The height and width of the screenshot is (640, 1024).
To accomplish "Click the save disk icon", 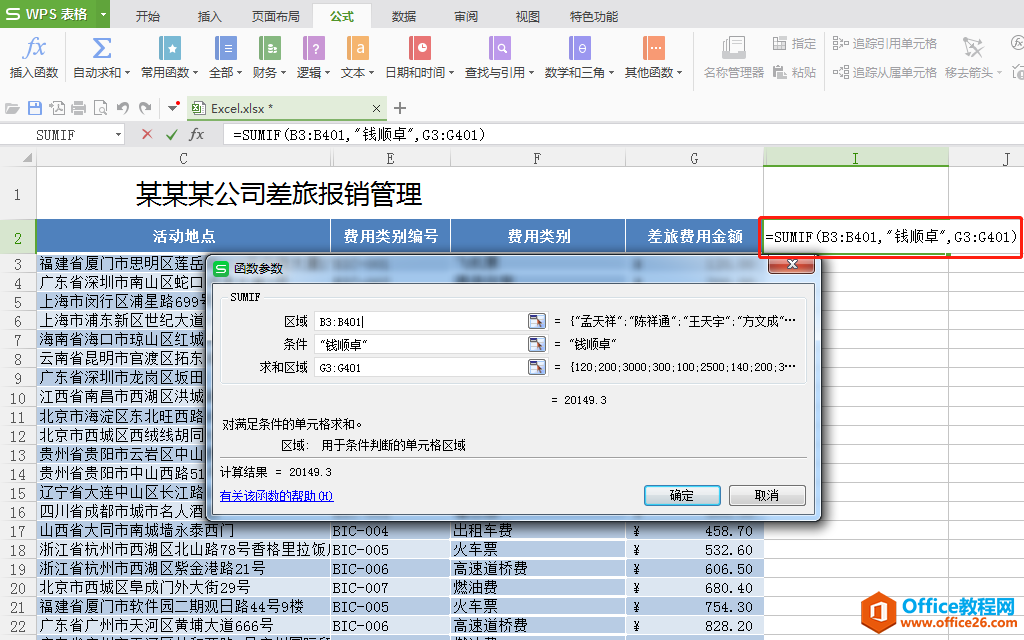I will (x=35, y=108).
